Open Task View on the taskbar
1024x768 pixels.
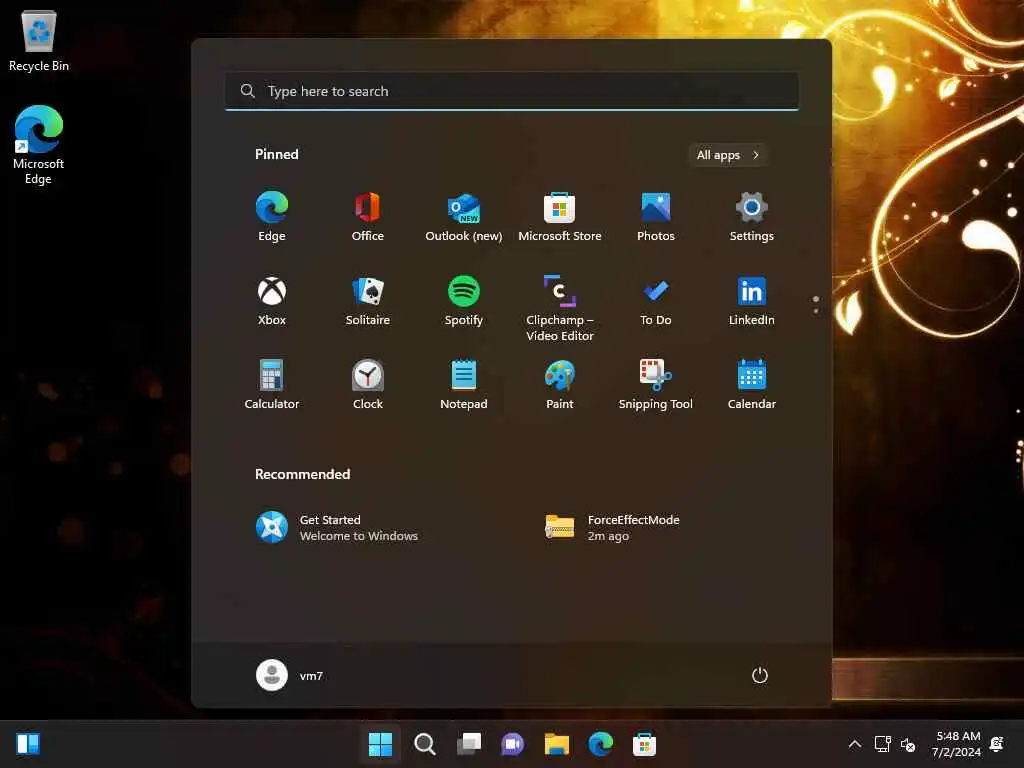[469, 744]
